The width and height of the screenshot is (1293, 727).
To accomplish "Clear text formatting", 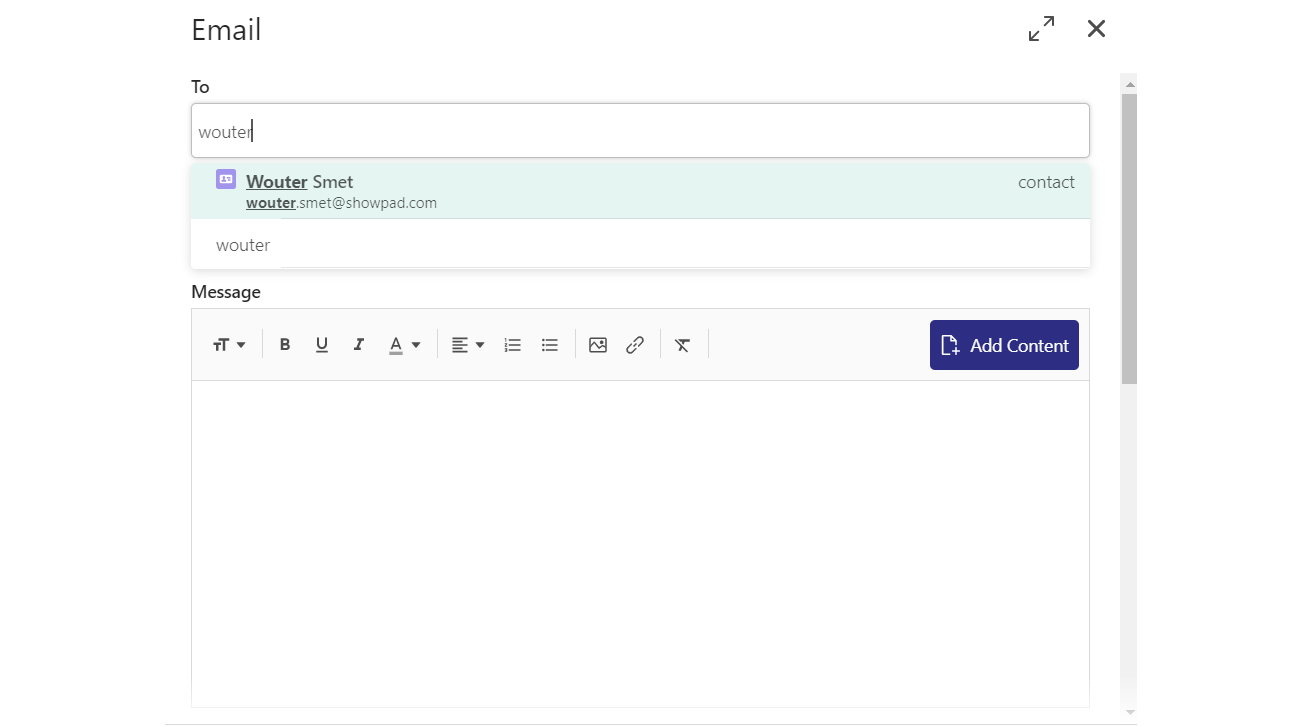I will (683, 344).
